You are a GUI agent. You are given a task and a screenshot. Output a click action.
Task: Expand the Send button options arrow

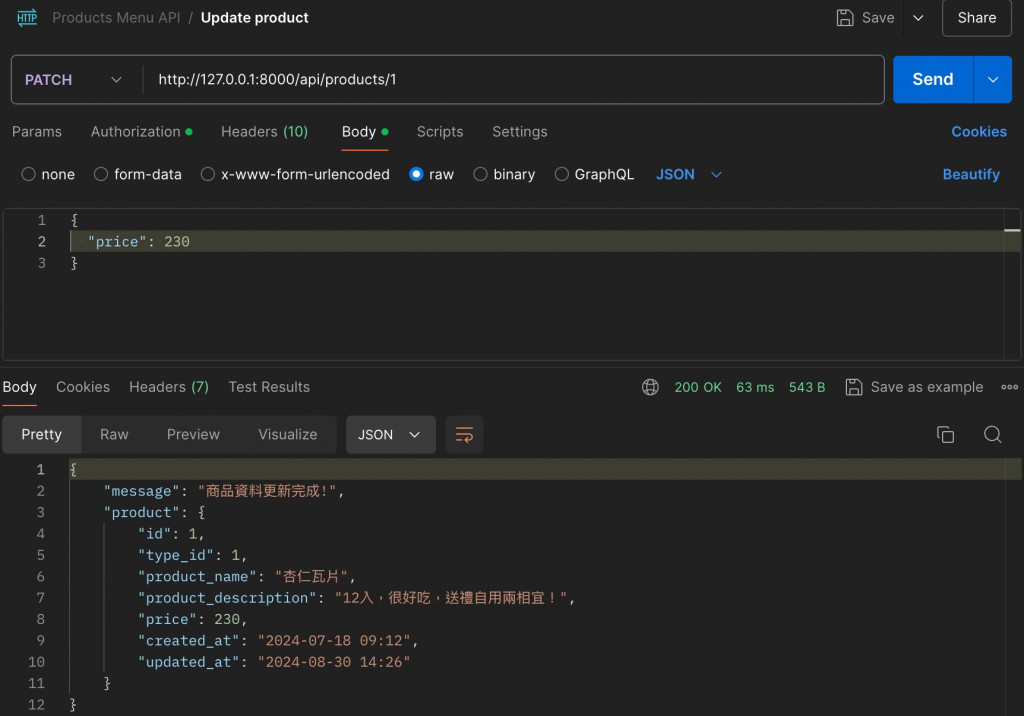coord(993,80)
